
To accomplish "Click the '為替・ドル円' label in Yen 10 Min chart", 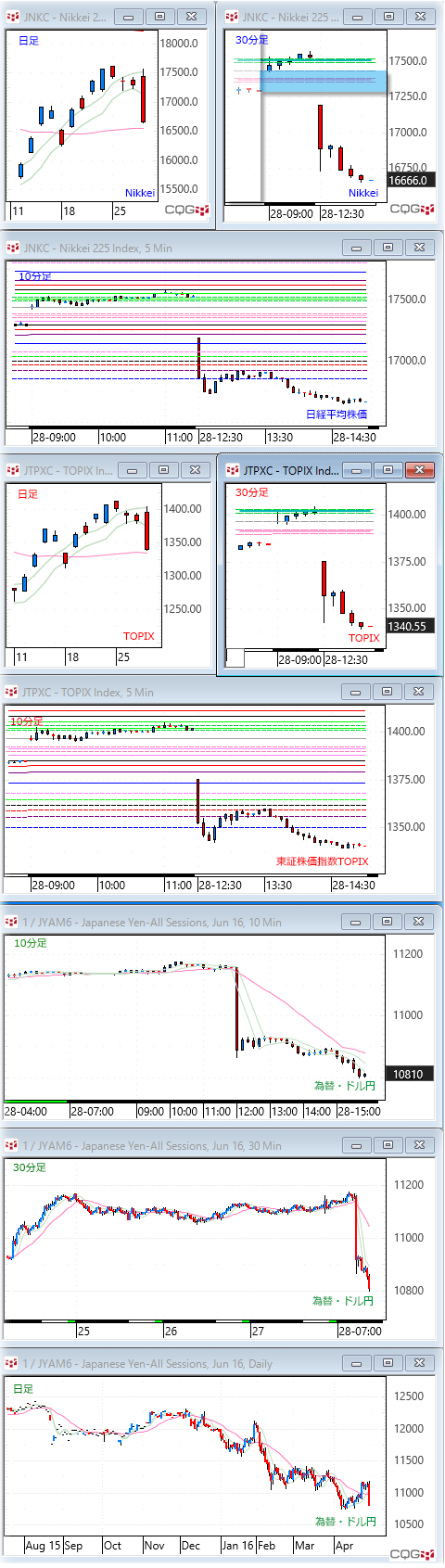I will point(345,1085).
